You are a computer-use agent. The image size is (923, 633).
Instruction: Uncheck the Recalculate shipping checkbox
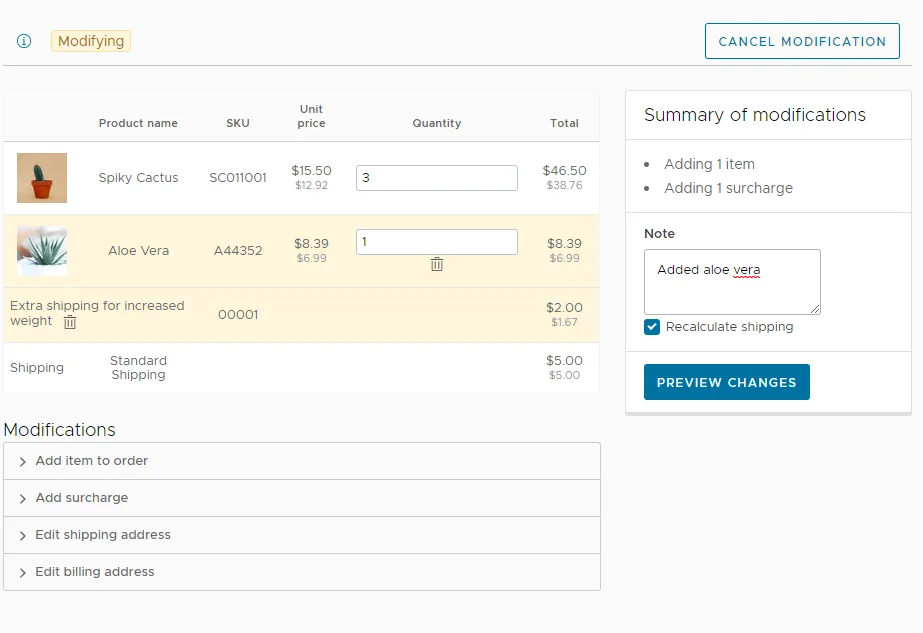pyautogui.click(x=652, y=327)
